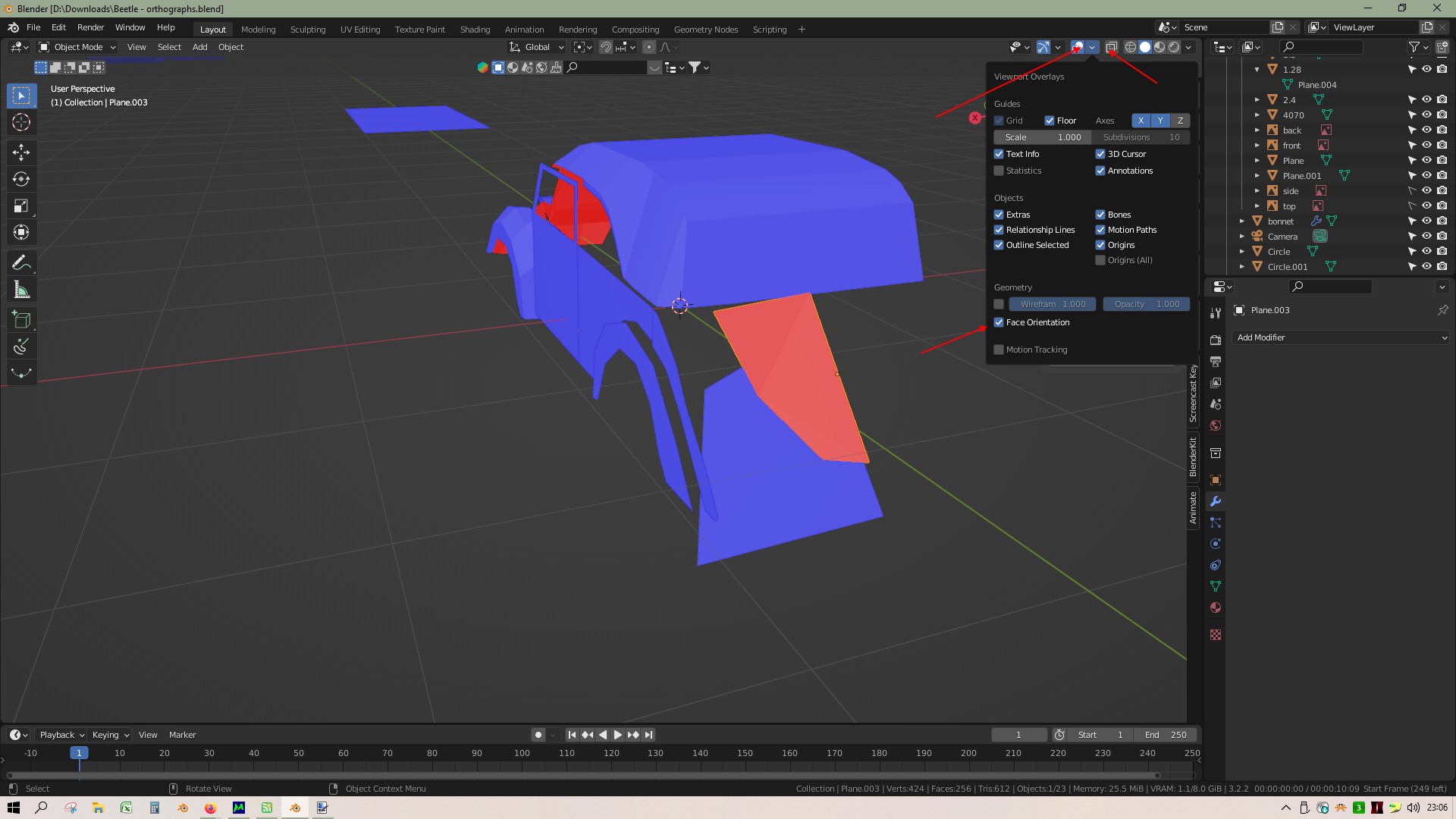Image resolution: width=1456 pixels, height=819 pixels.
Task: Collapse the 1.28 item in outliner
Action: [x=1257, y=69]
